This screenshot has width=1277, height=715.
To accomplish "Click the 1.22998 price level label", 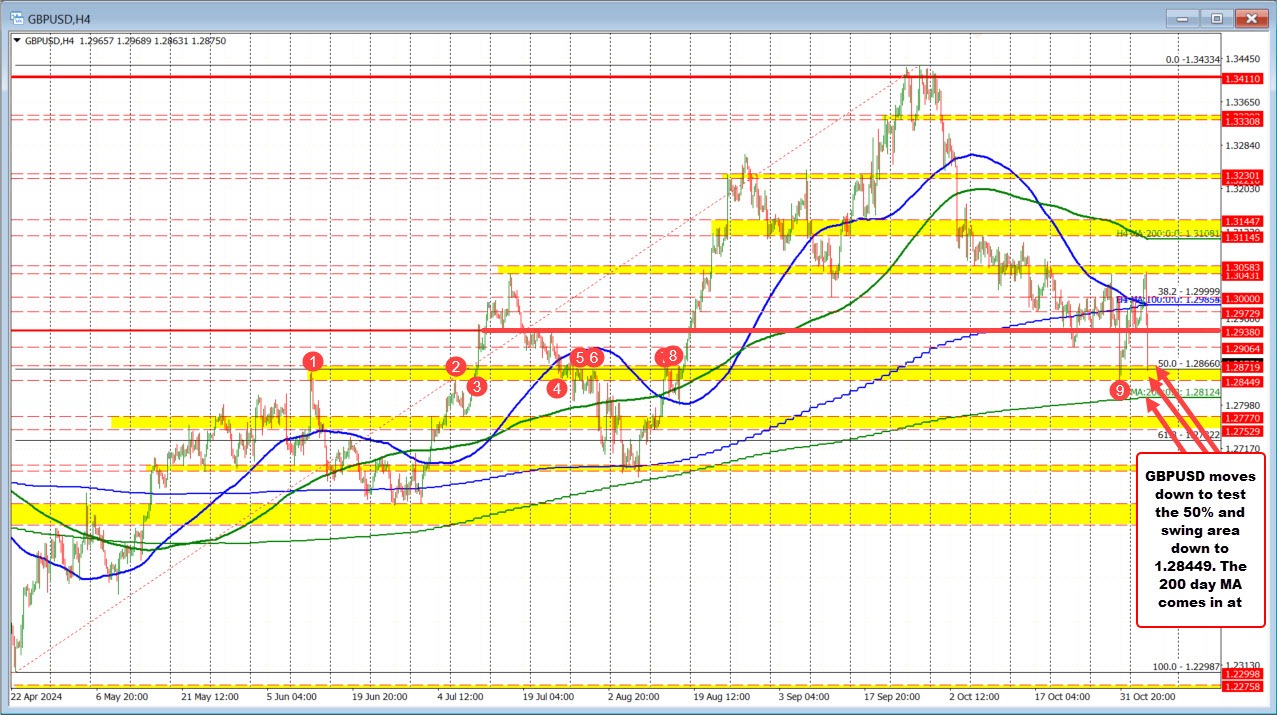I will [x=1243, y=674].
